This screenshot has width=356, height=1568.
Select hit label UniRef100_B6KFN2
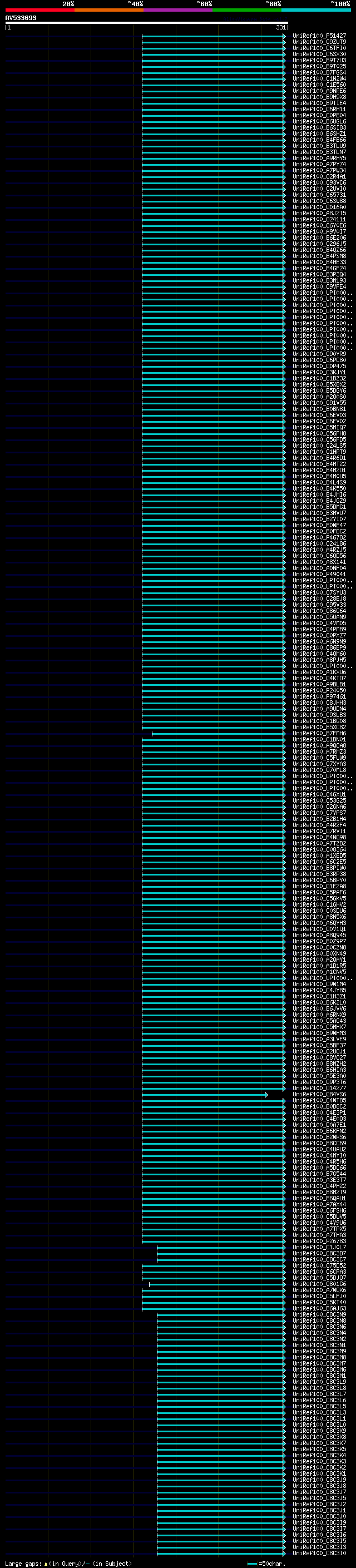(319, 1131)
